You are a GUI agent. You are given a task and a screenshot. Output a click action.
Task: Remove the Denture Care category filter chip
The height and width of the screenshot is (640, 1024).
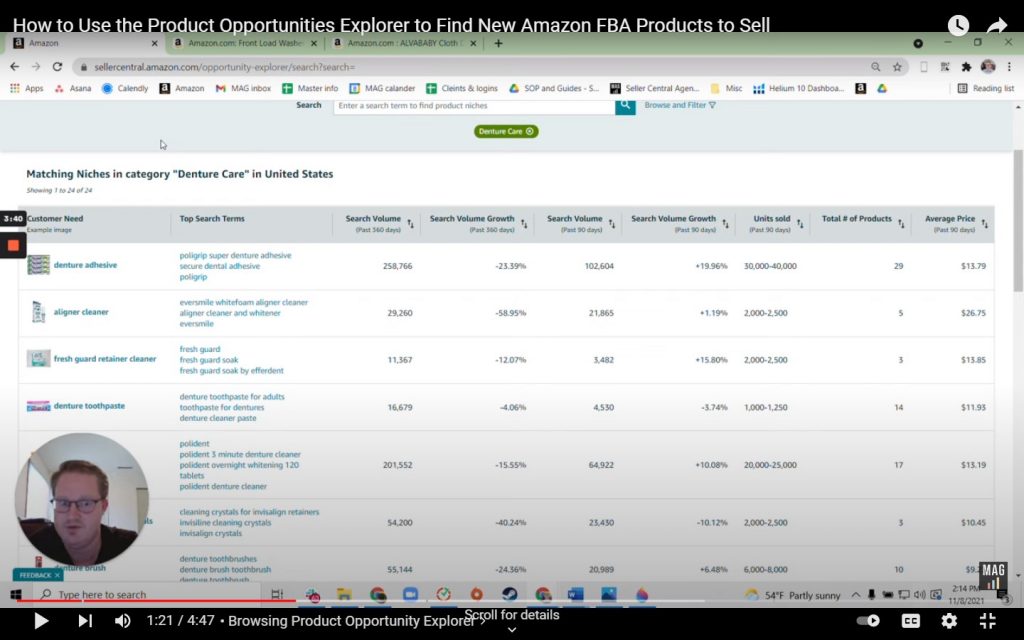click(530, 131)
